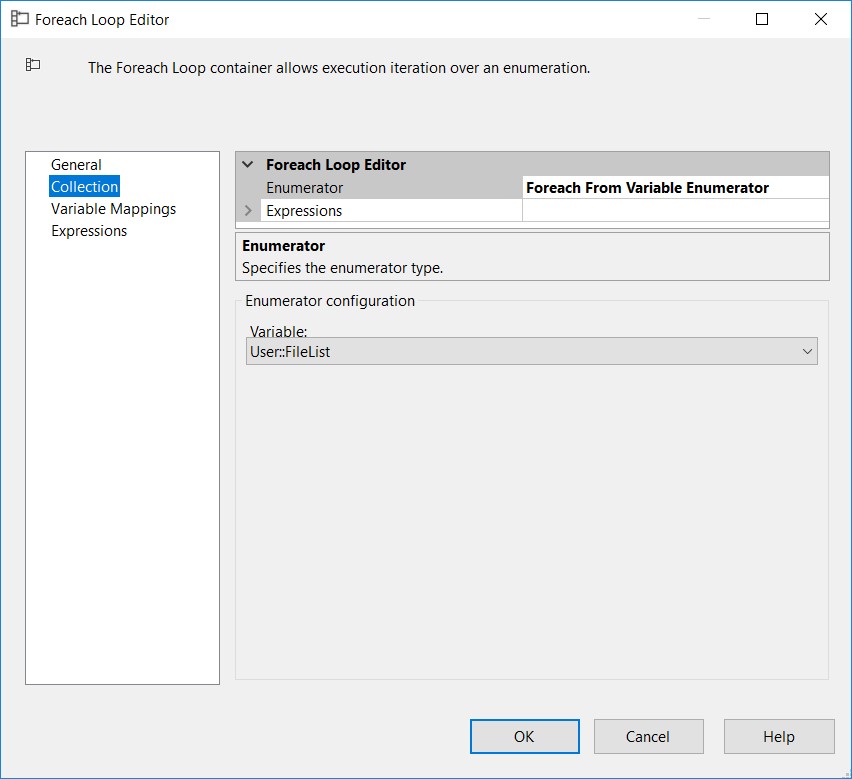
Task: Select the Enumerator property label
Action: coord(304,188)
